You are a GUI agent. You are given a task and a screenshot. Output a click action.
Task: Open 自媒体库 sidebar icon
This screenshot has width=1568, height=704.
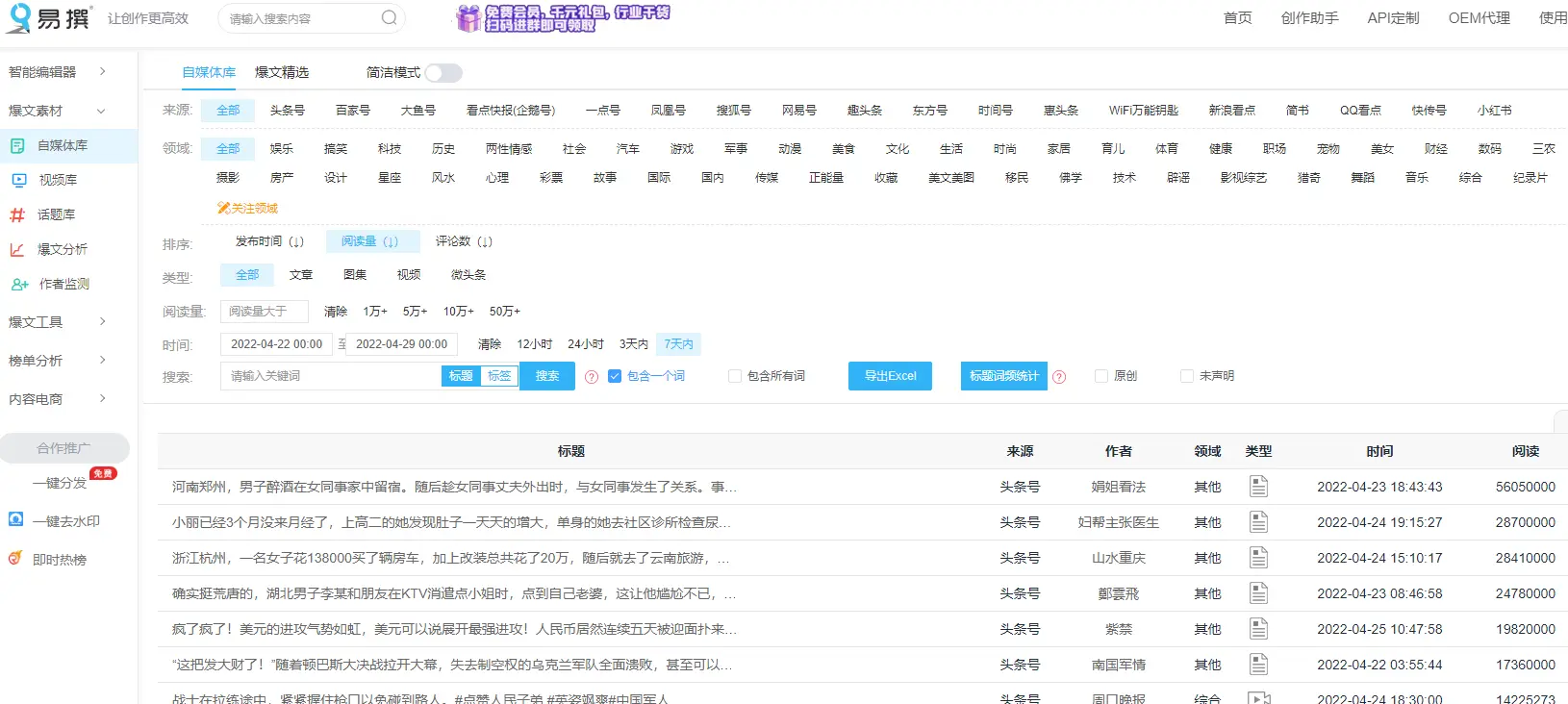pyautogui.click(x=17, y=145)
